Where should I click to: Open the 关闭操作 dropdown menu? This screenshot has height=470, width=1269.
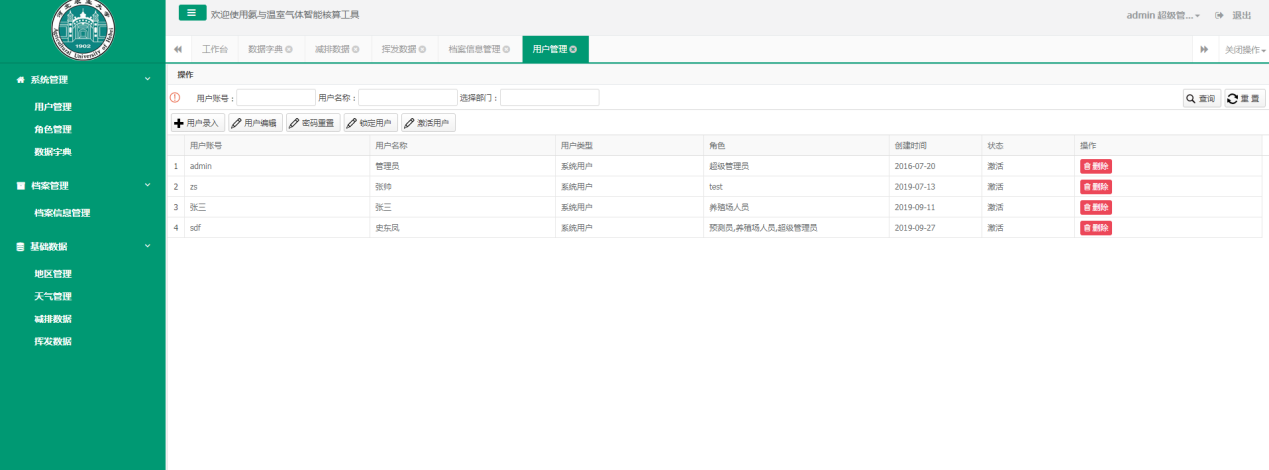[1245, 49]
